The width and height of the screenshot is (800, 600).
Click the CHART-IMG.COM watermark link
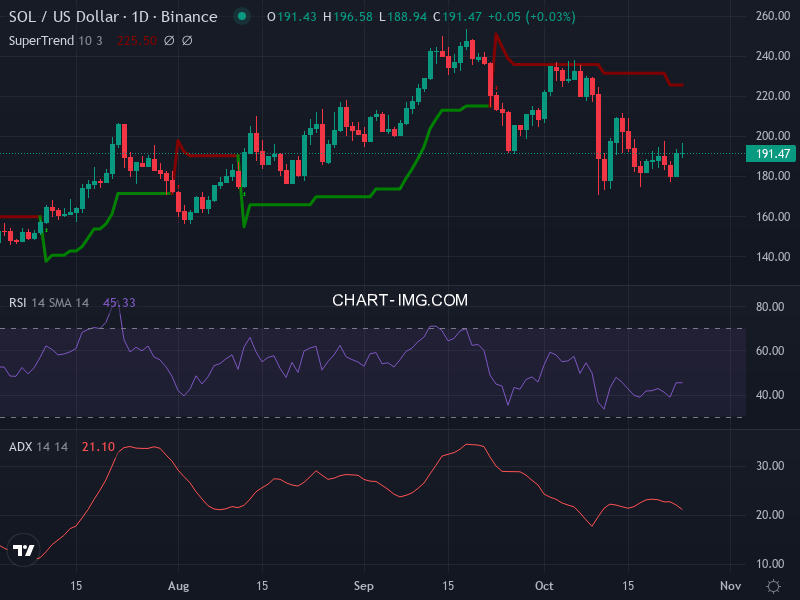[400, 300]
